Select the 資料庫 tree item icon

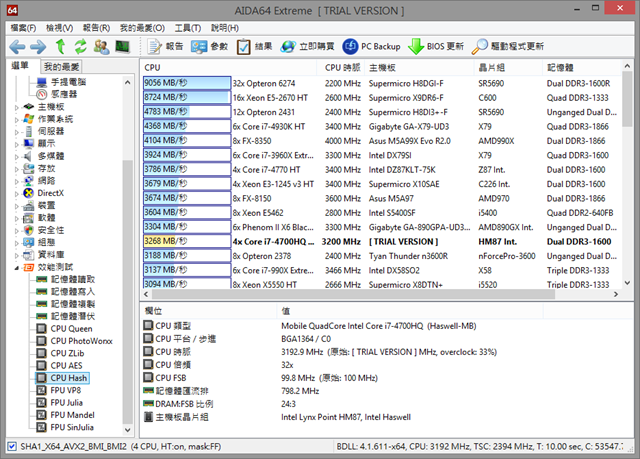[x=29, y=255]
